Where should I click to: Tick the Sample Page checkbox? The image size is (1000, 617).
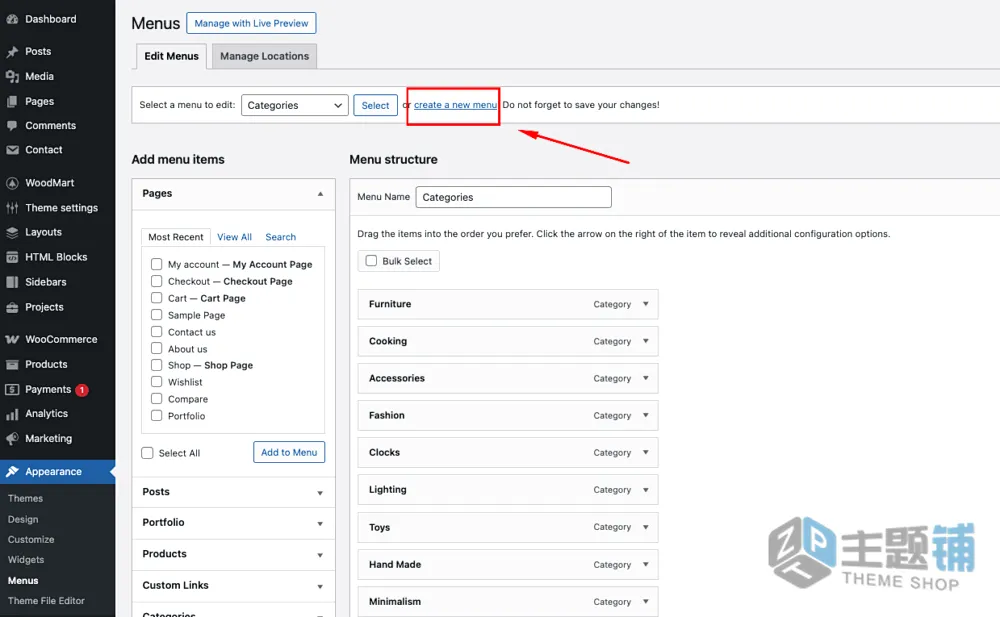[156, 315]
